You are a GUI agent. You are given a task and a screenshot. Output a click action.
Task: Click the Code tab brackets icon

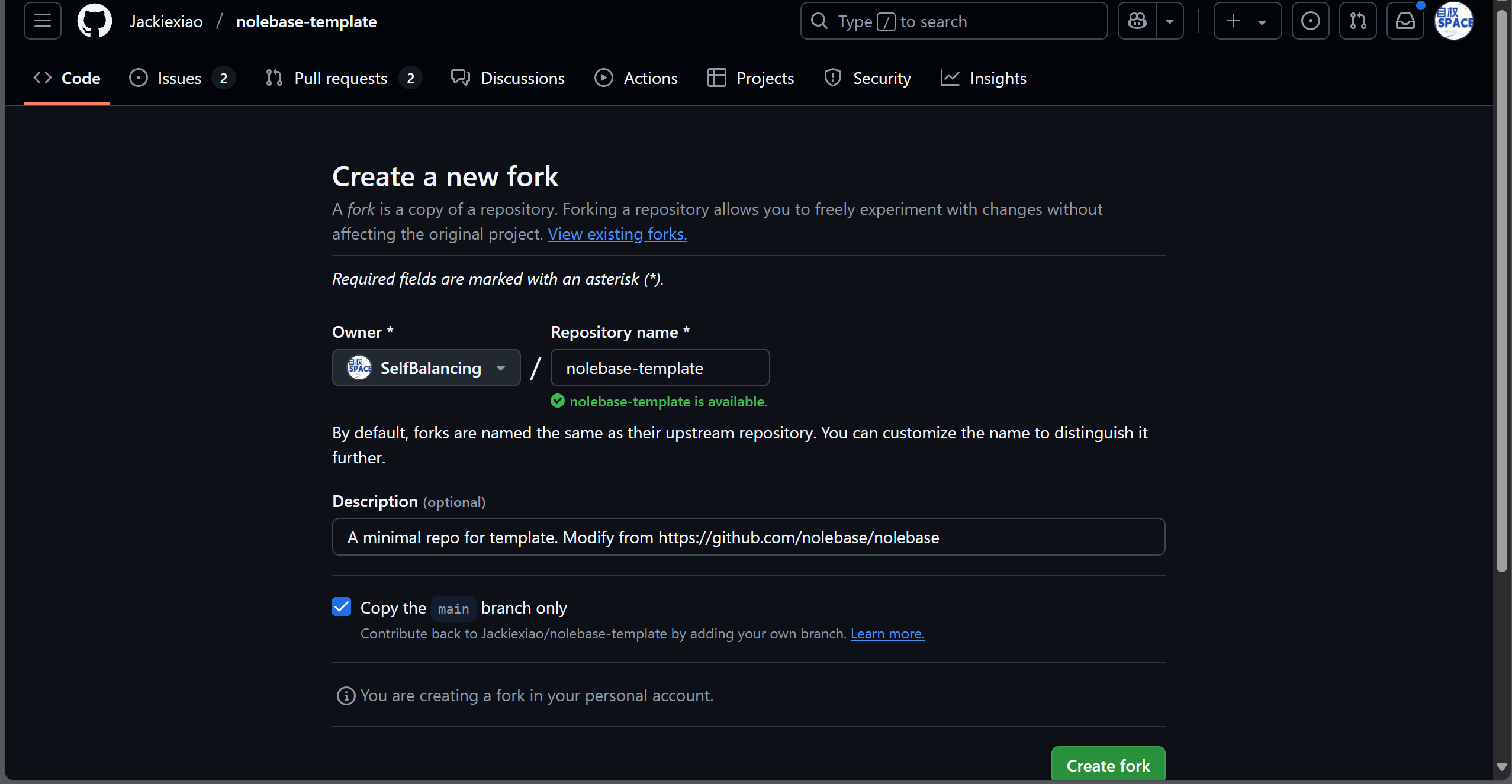click(43, 78)
